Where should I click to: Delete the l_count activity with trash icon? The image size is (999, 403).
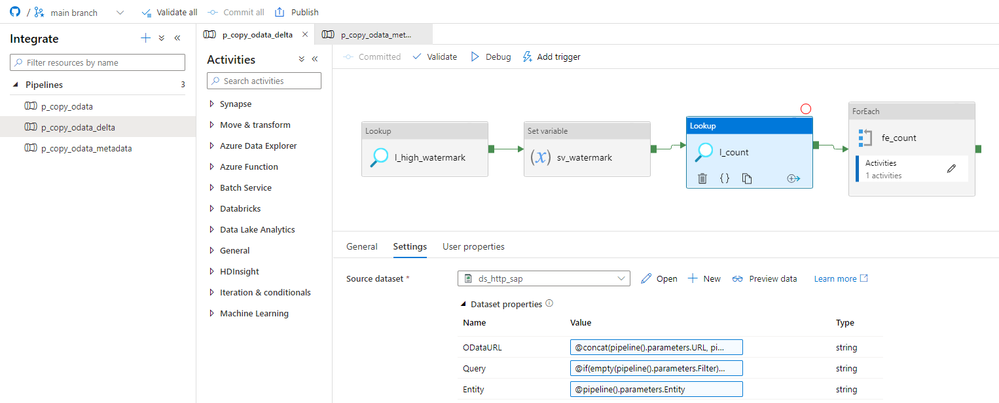coord(702,179)
